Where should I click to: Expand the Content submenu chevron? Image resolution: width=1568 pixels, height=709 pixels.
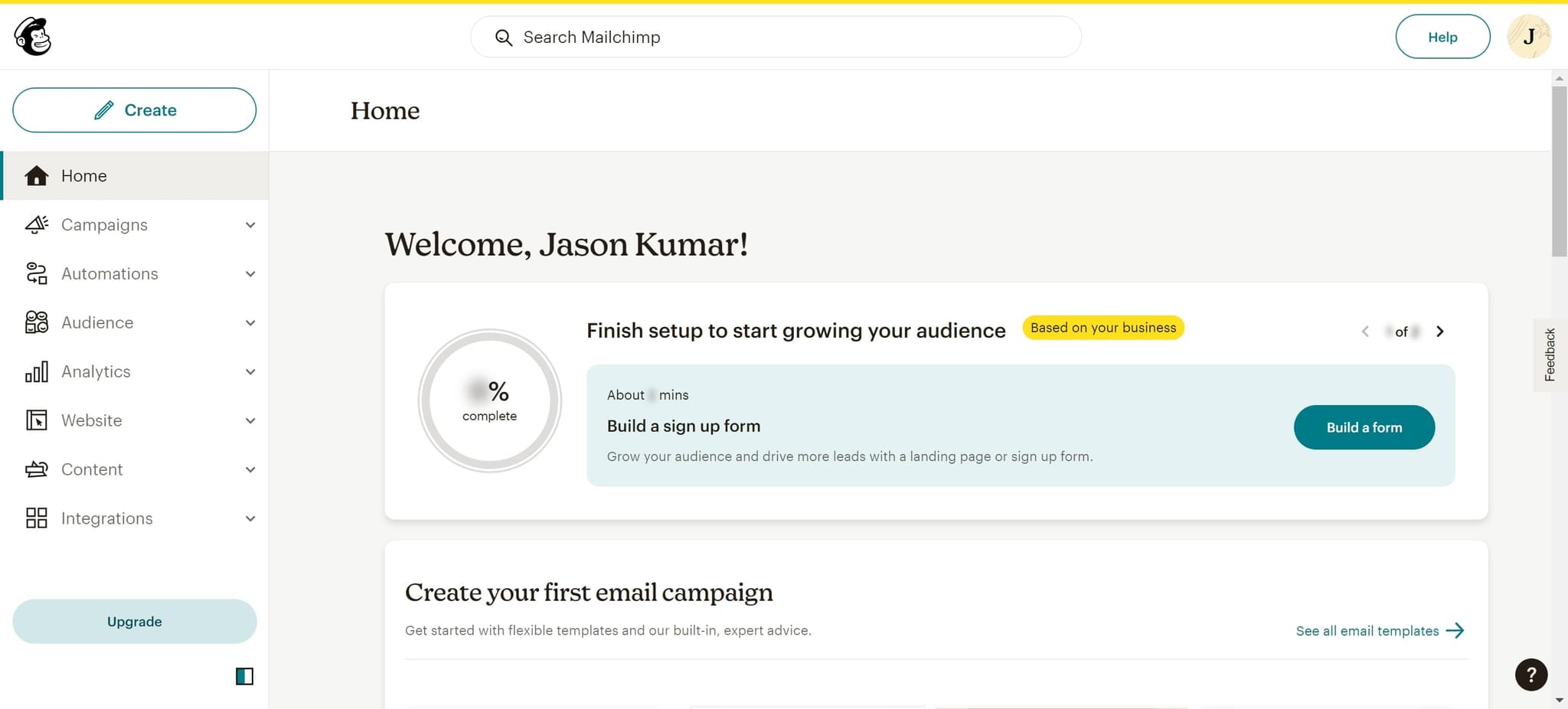[250, 470]
